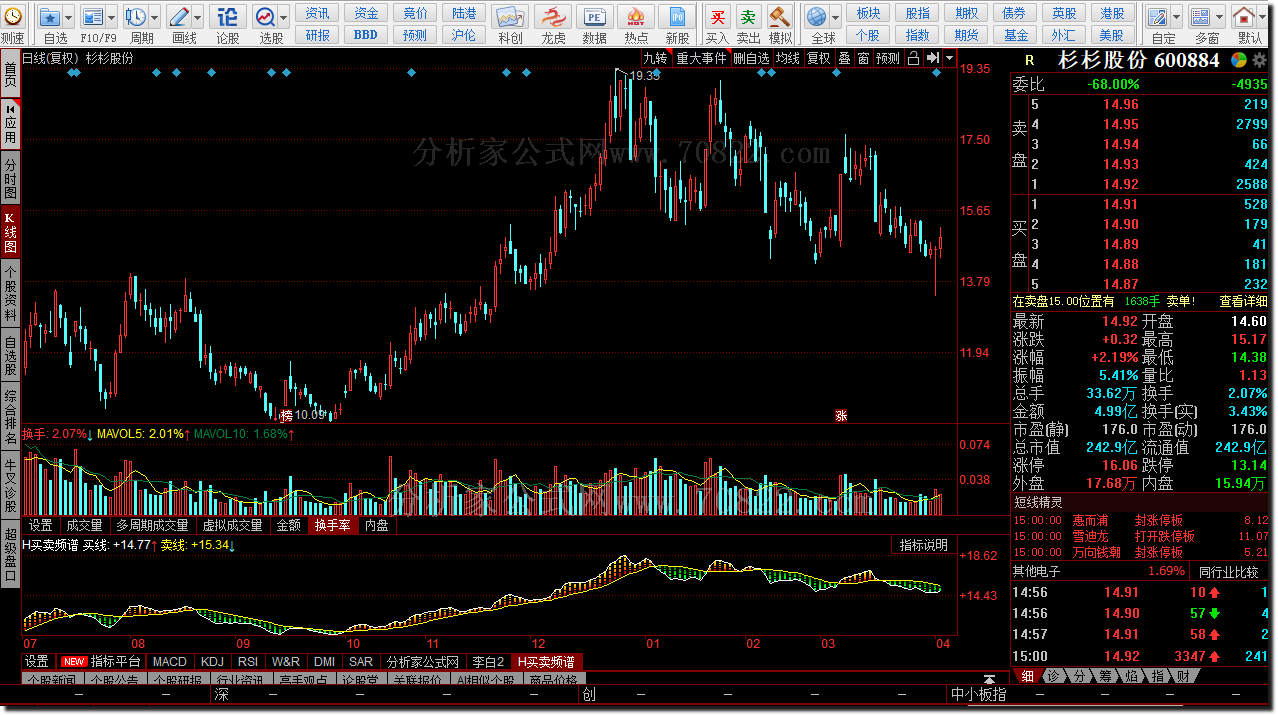Open the 全球 global markets globe icon

tap(818, 17)
